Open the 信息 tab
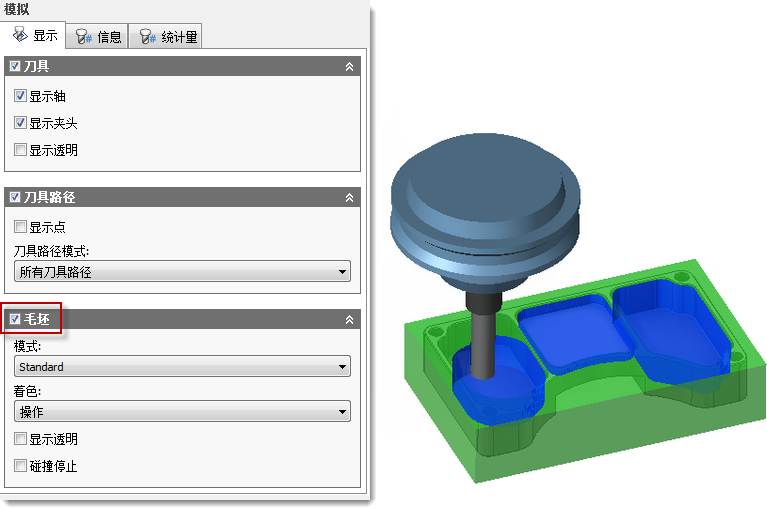Image resolution: width=767 pixels, height=508 pixels. (x=97, y=37)
